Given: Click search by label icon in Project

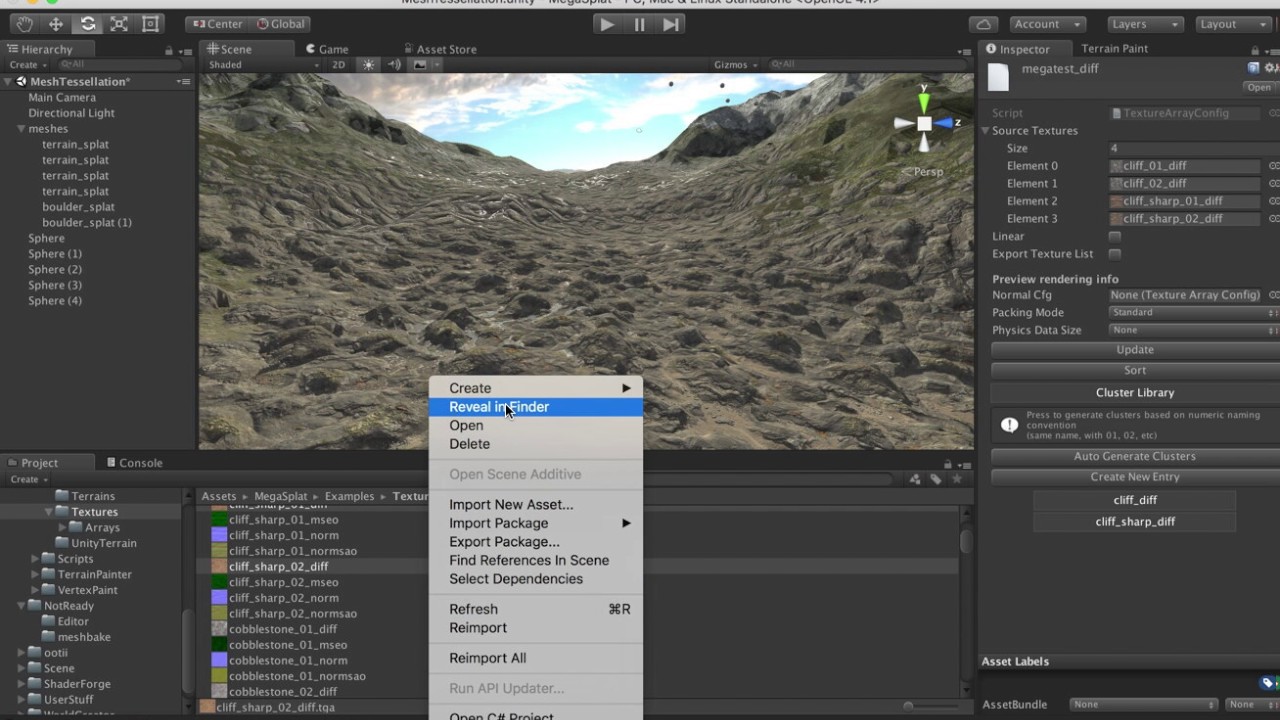Looking at the screenshot, I should [x=936, y=480].
